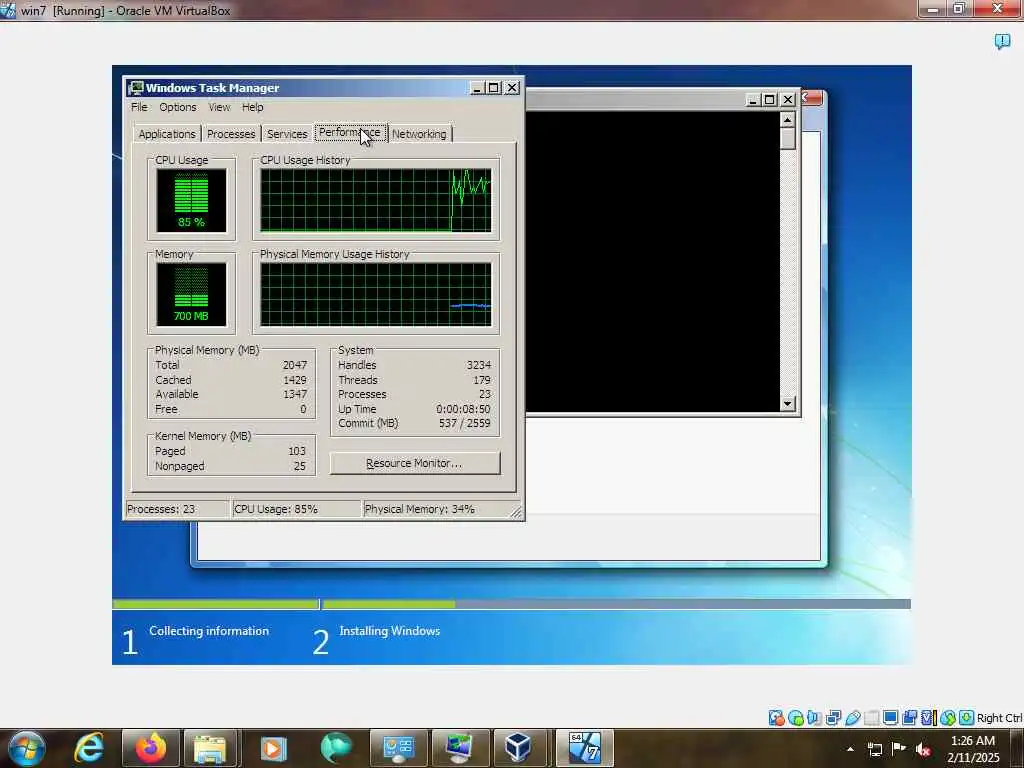Open the Control Panel taskbar icon

pyautogui.click(x=398, y=748)
